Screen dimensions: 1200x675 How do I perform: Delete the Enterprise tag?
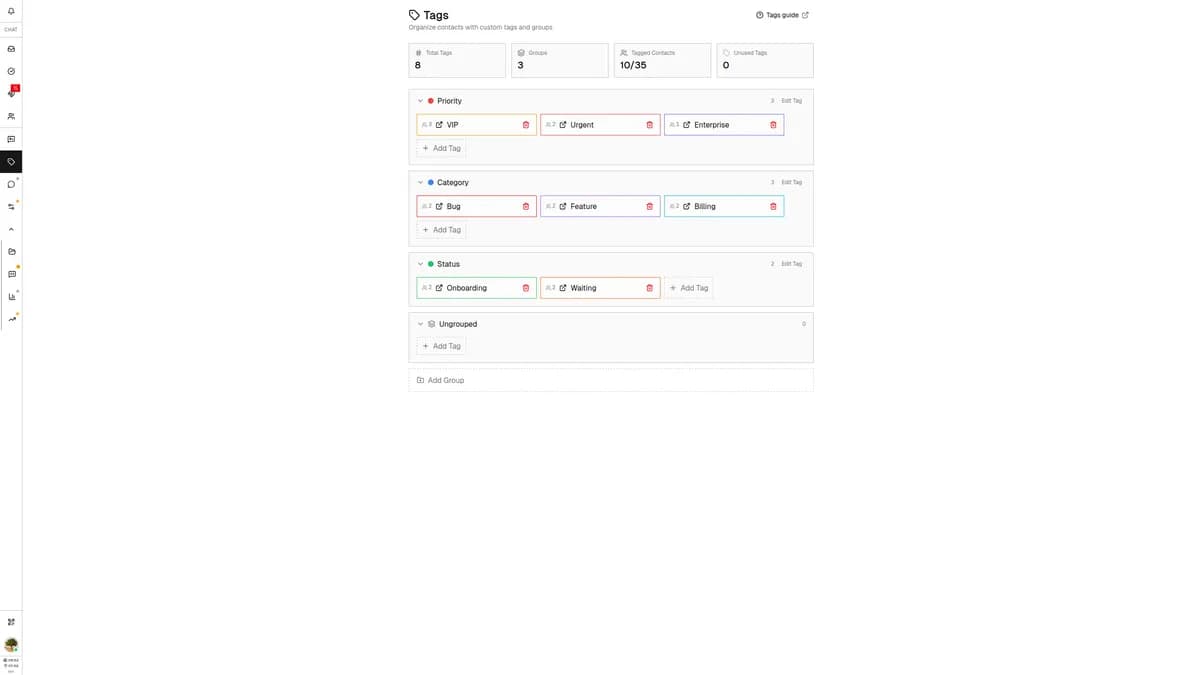pyautogui.click(x=773, y=125)
